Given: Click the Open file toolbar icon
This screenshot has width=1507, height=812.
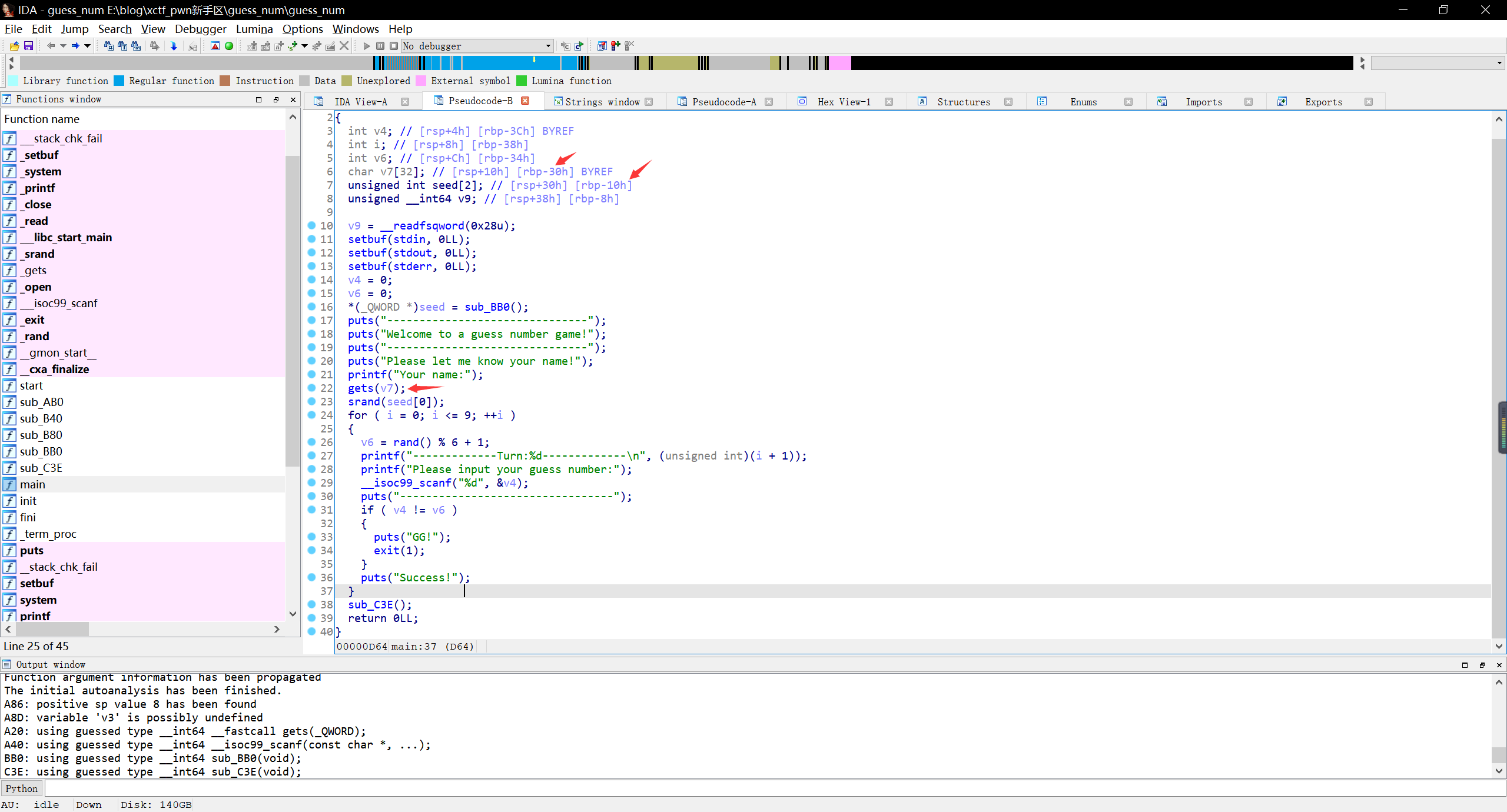Looking at the screenshot, I should pos(14,46).
